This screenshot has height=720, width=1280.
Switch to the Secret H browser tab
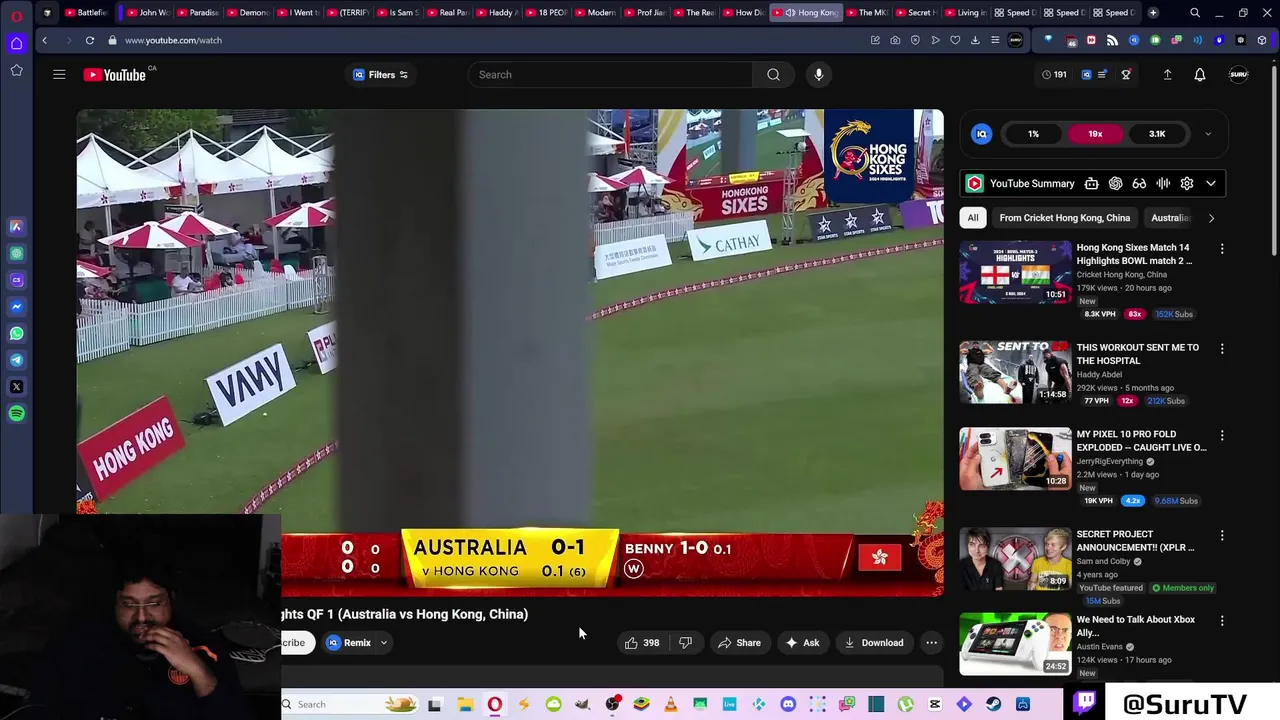pyautogui.click(x=917, y=13)
